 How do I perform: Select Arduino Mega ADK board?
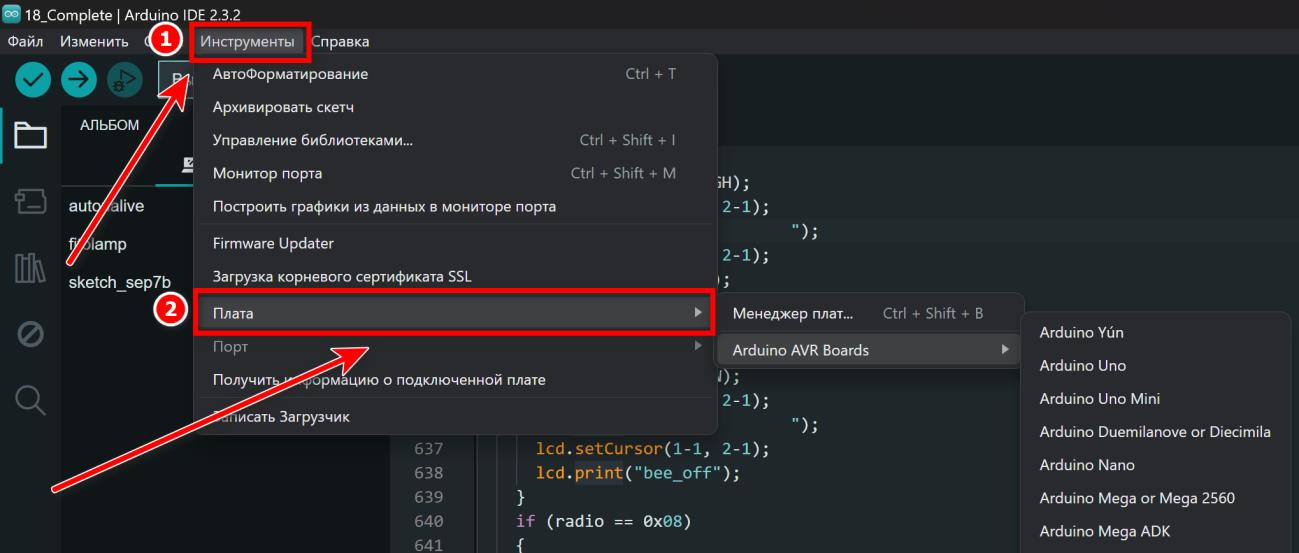pyautogui.click(x=1156, y=531)
